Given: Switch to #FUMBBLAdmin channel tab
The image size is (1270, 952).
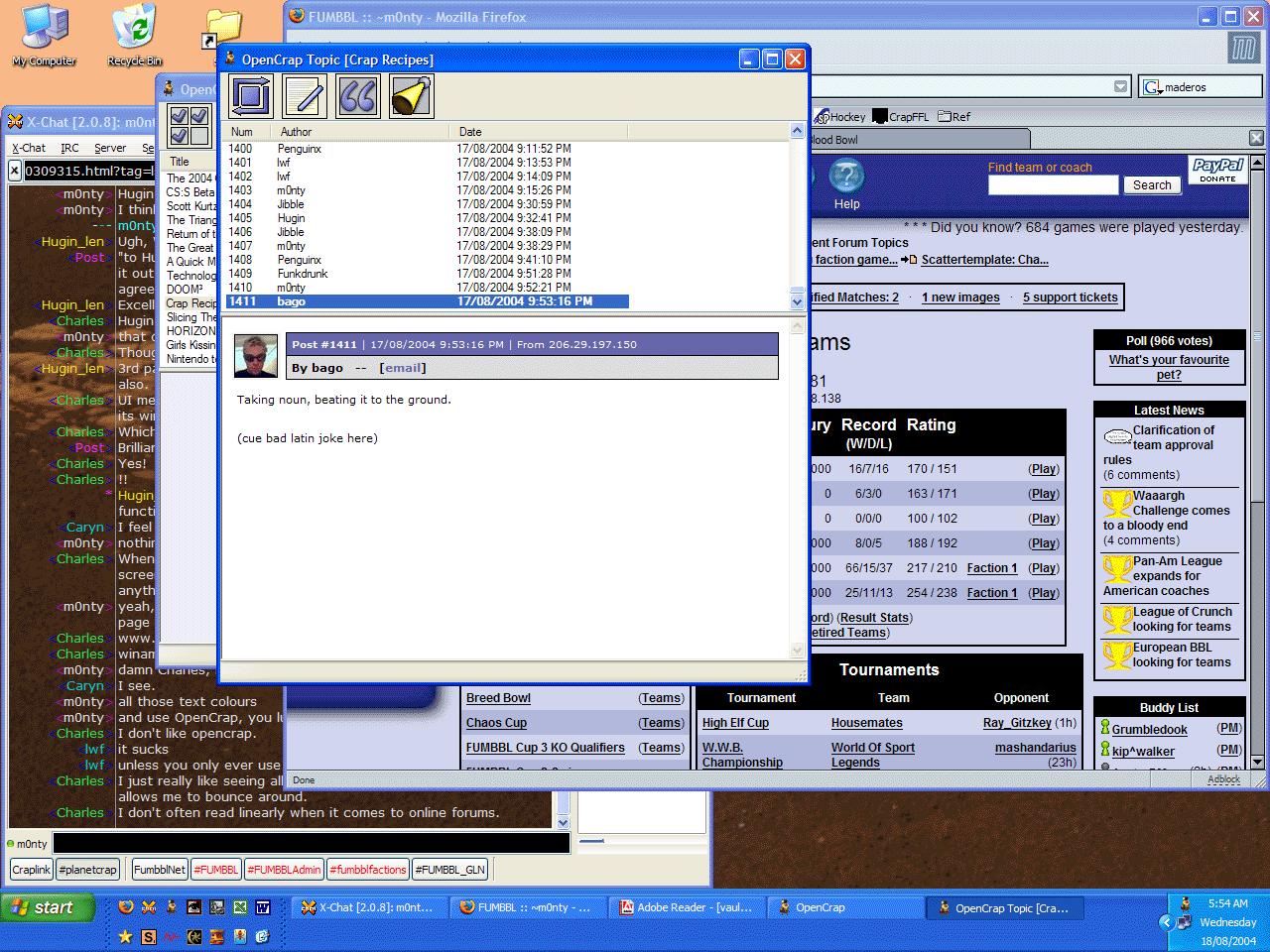Looking at the screenshot, I should click(285, 870).
